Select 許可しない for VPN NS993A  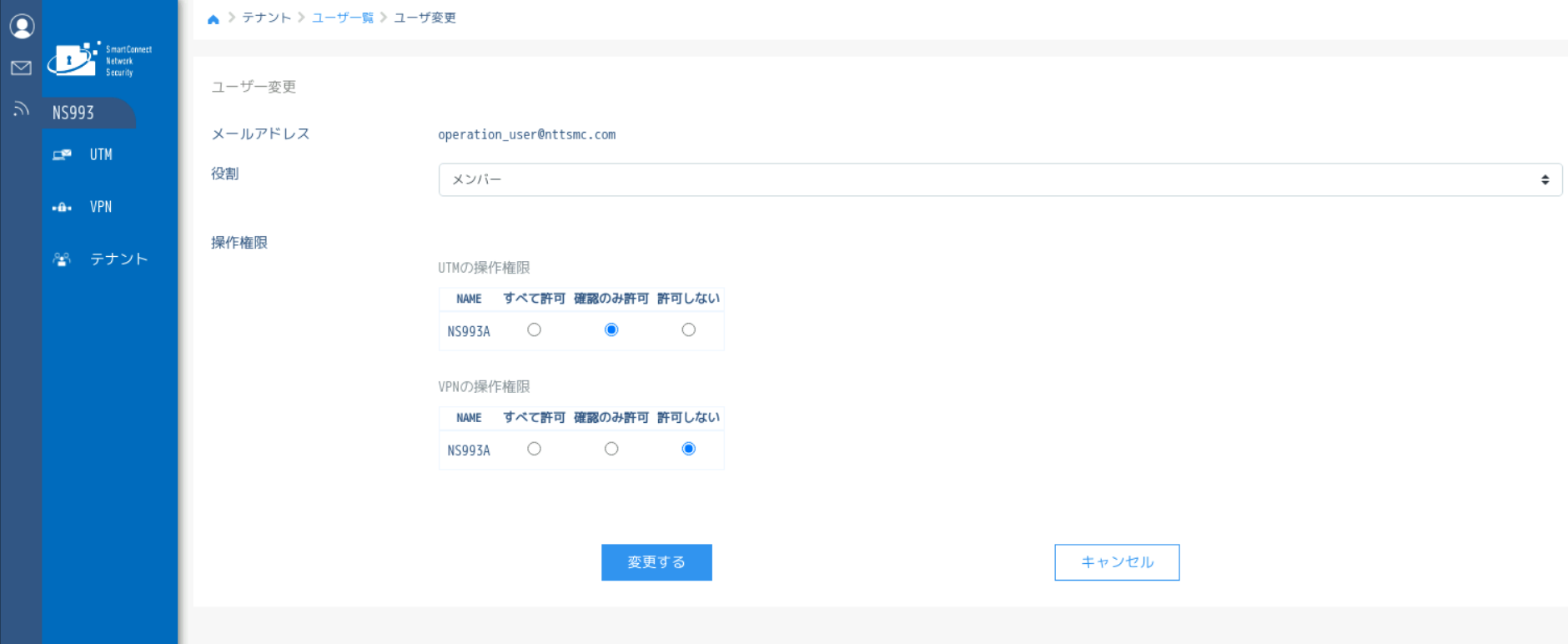(x=689, y=449)
